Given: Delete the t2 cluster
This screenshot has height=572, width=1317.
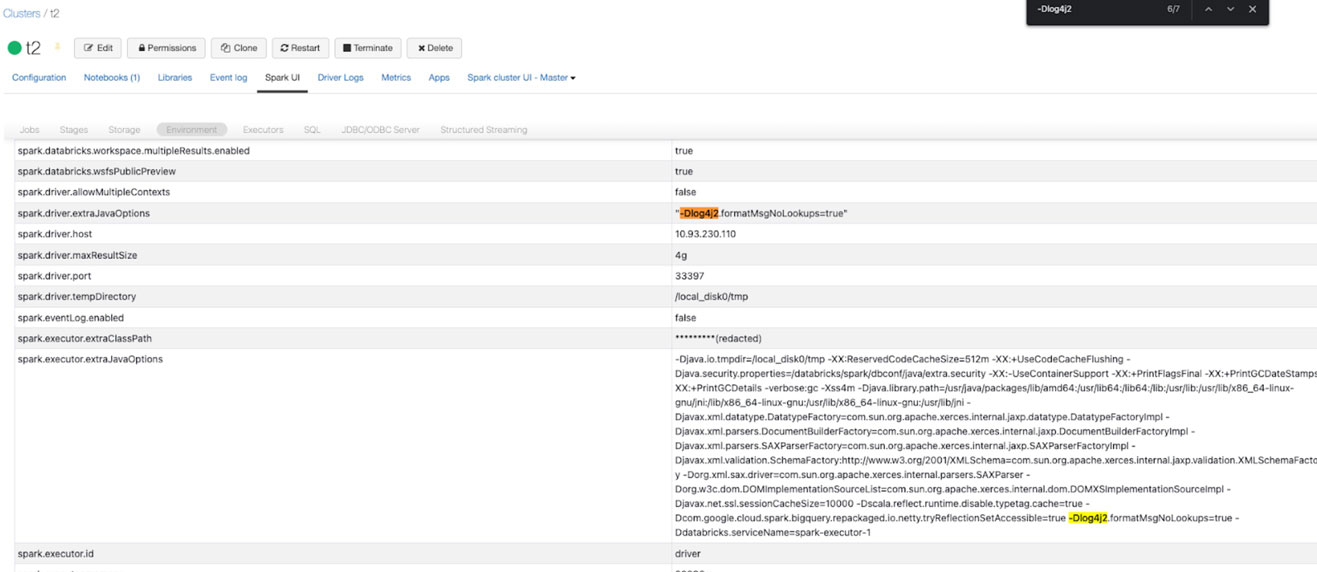Looking at the screenshot, I should click(x=435, y=48).
